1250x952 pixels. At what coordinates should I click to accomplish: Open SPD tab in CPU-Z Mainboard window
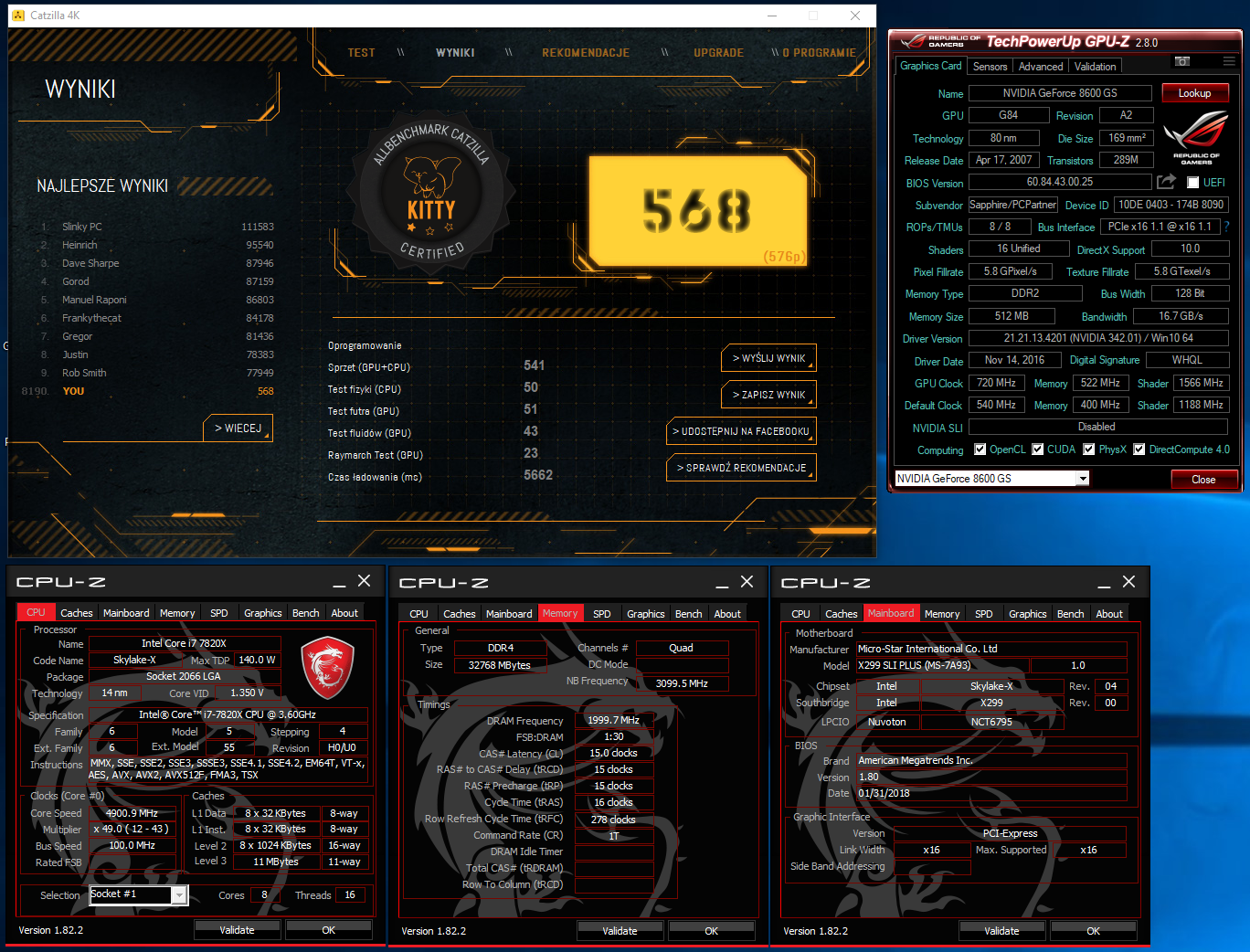pos(983,614)
